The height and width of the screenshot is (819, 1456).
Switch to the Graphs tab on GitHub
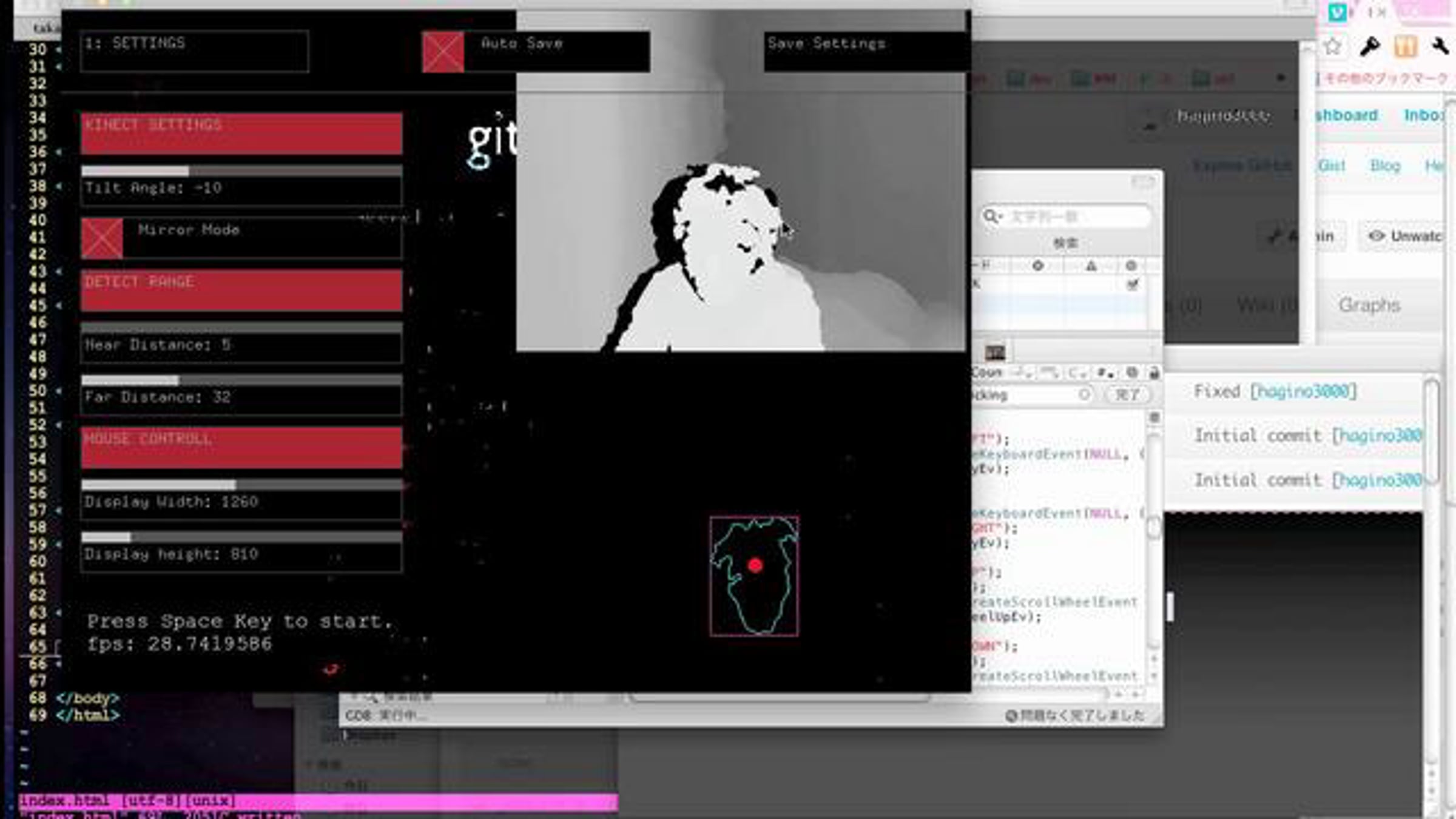click(x=1369, y=305)
